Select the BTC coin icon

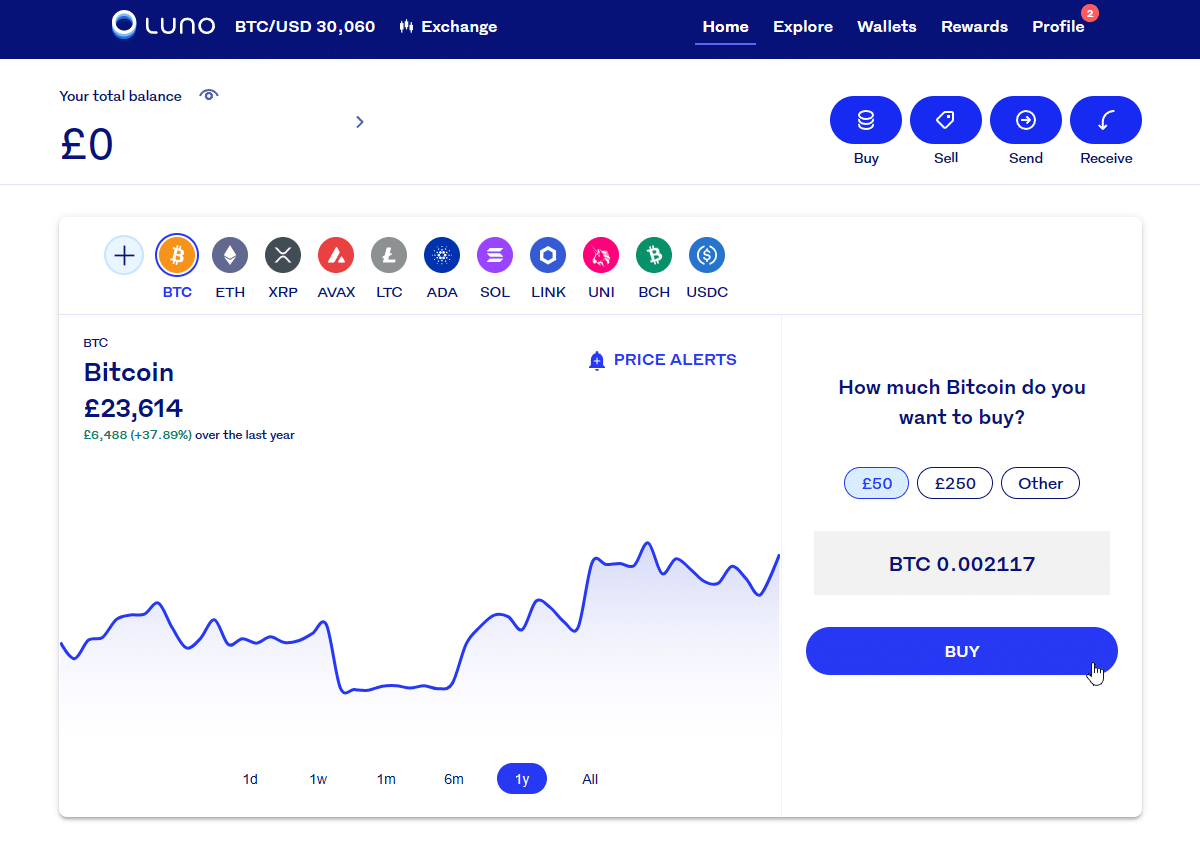click(177, 255)
